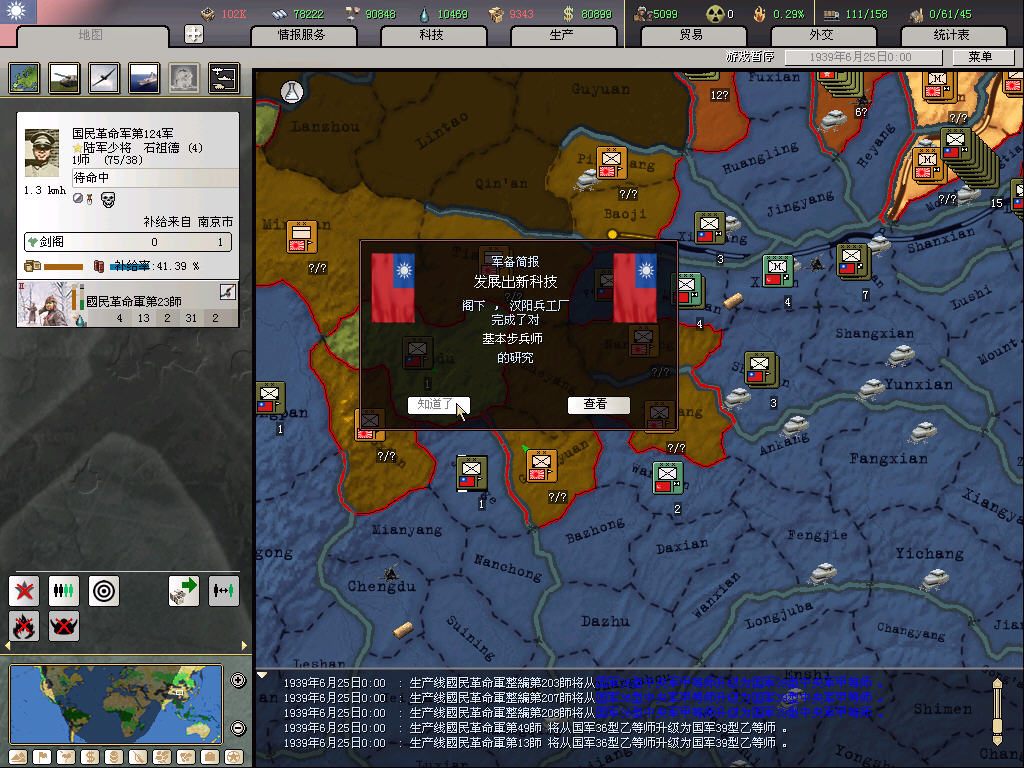Open the 外交 tab
Viewport: 1024px width, 768px height.
click(822, 35)
